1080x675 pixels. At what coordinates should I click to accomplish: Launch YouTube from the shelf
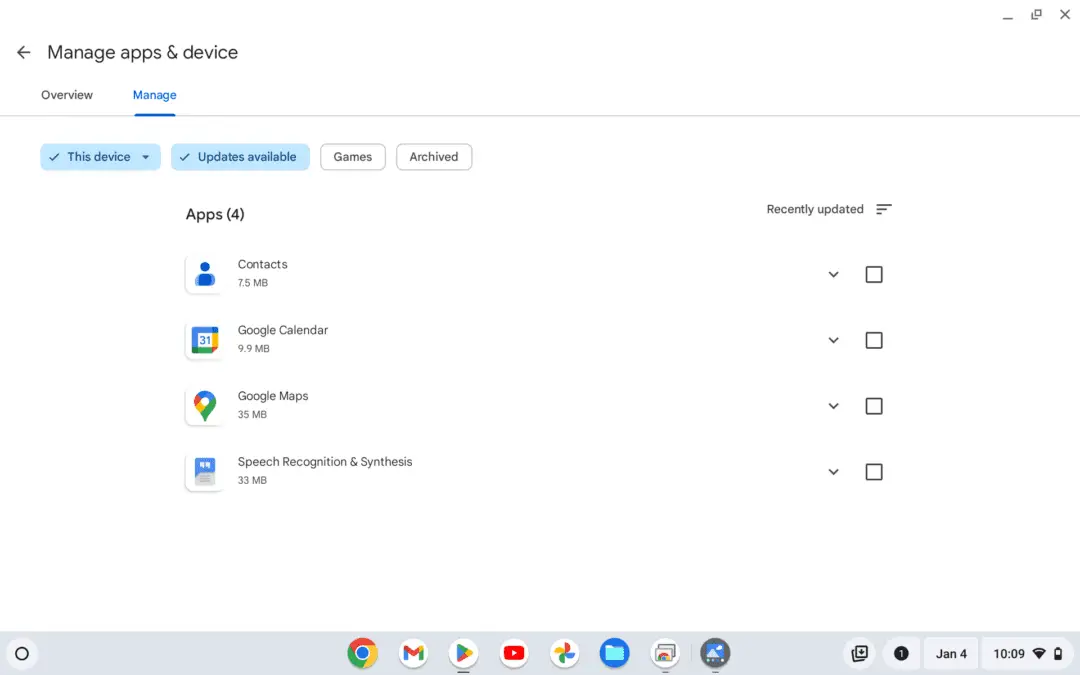coord(513,653)
